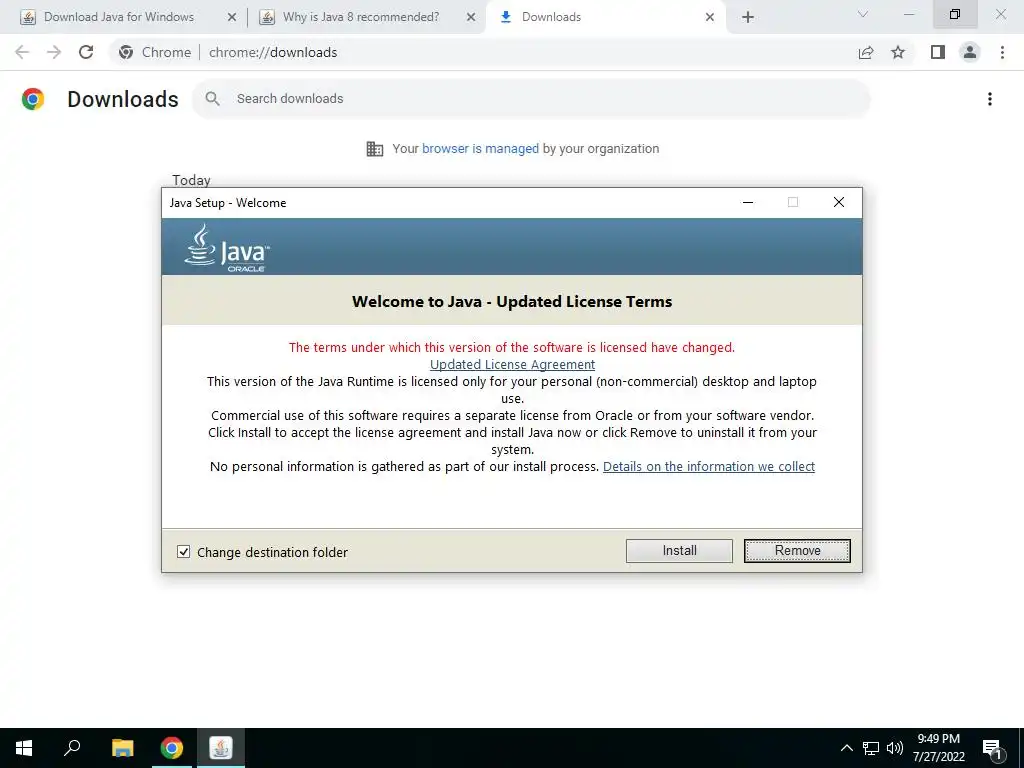
Task: Open File Explorer from the taskbar
Action: [122, 748]
